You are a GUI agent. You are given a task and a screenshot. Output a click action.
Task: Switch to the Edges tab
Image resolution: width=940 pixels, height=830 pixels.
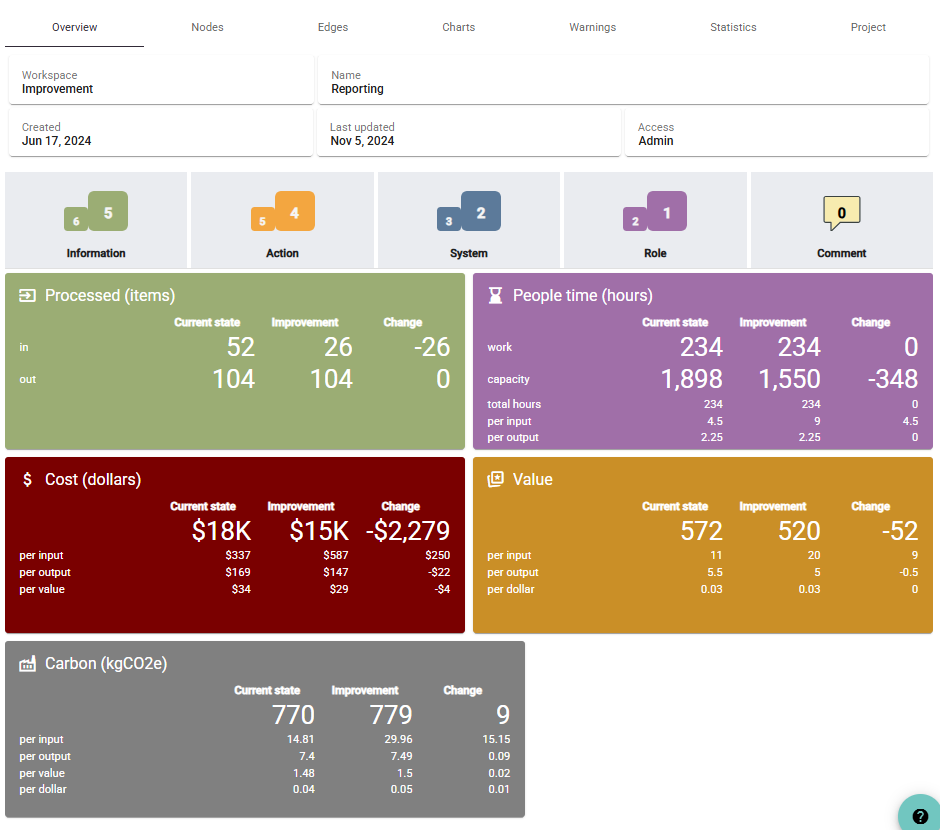click(x=333, y=27)
